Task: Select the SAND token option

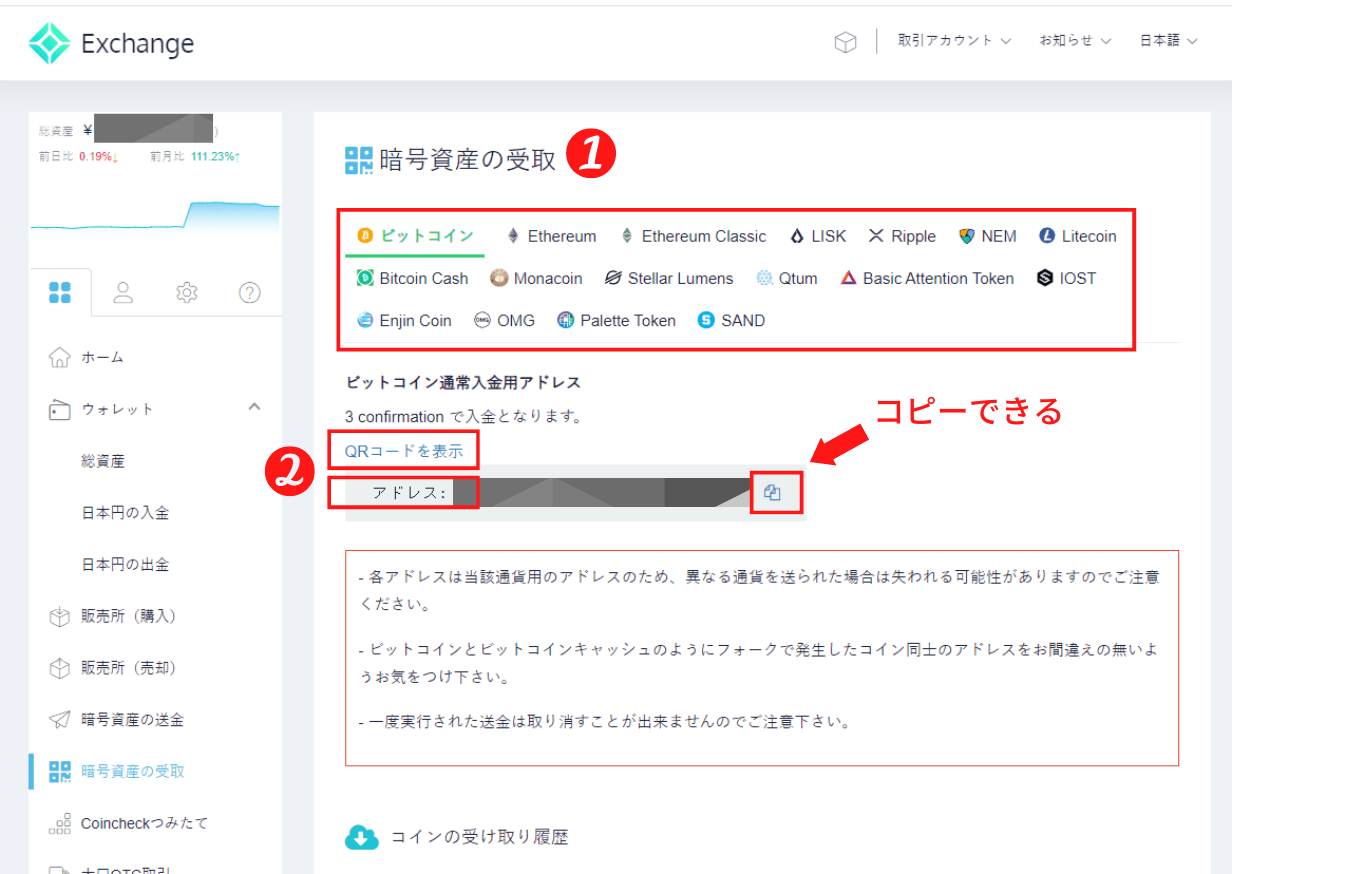Action: click(731, 320)
